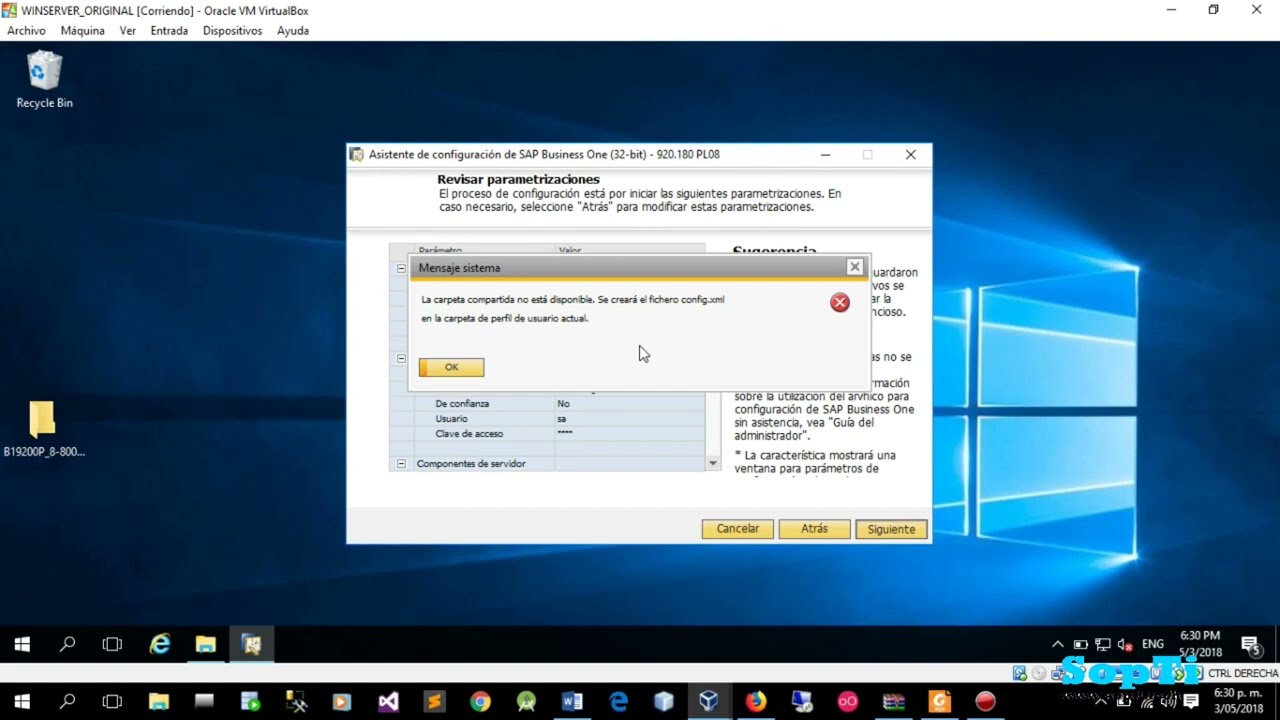
Task: Open host notification center icon
Action: (1191, 701)
